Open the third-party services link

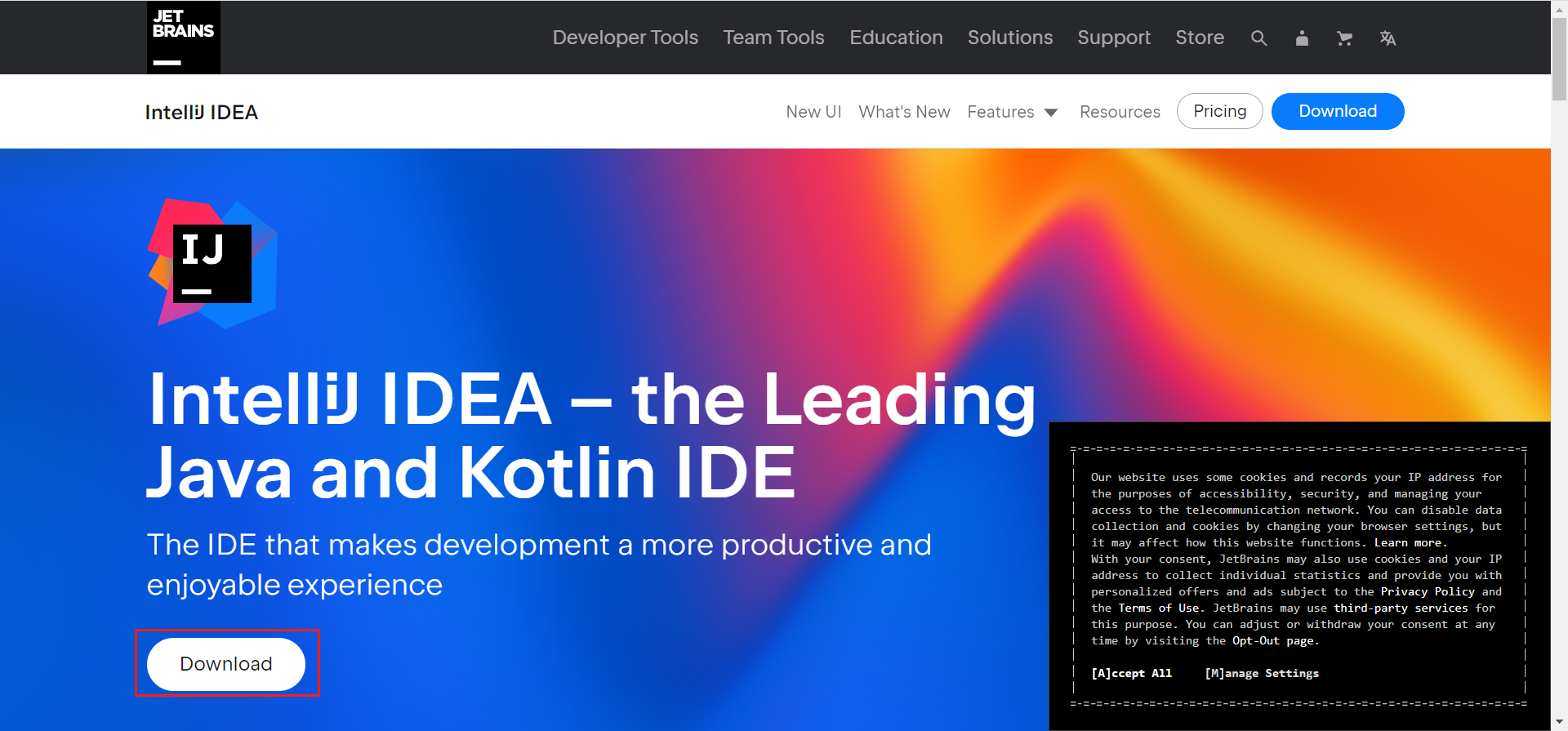point(1401,608)
